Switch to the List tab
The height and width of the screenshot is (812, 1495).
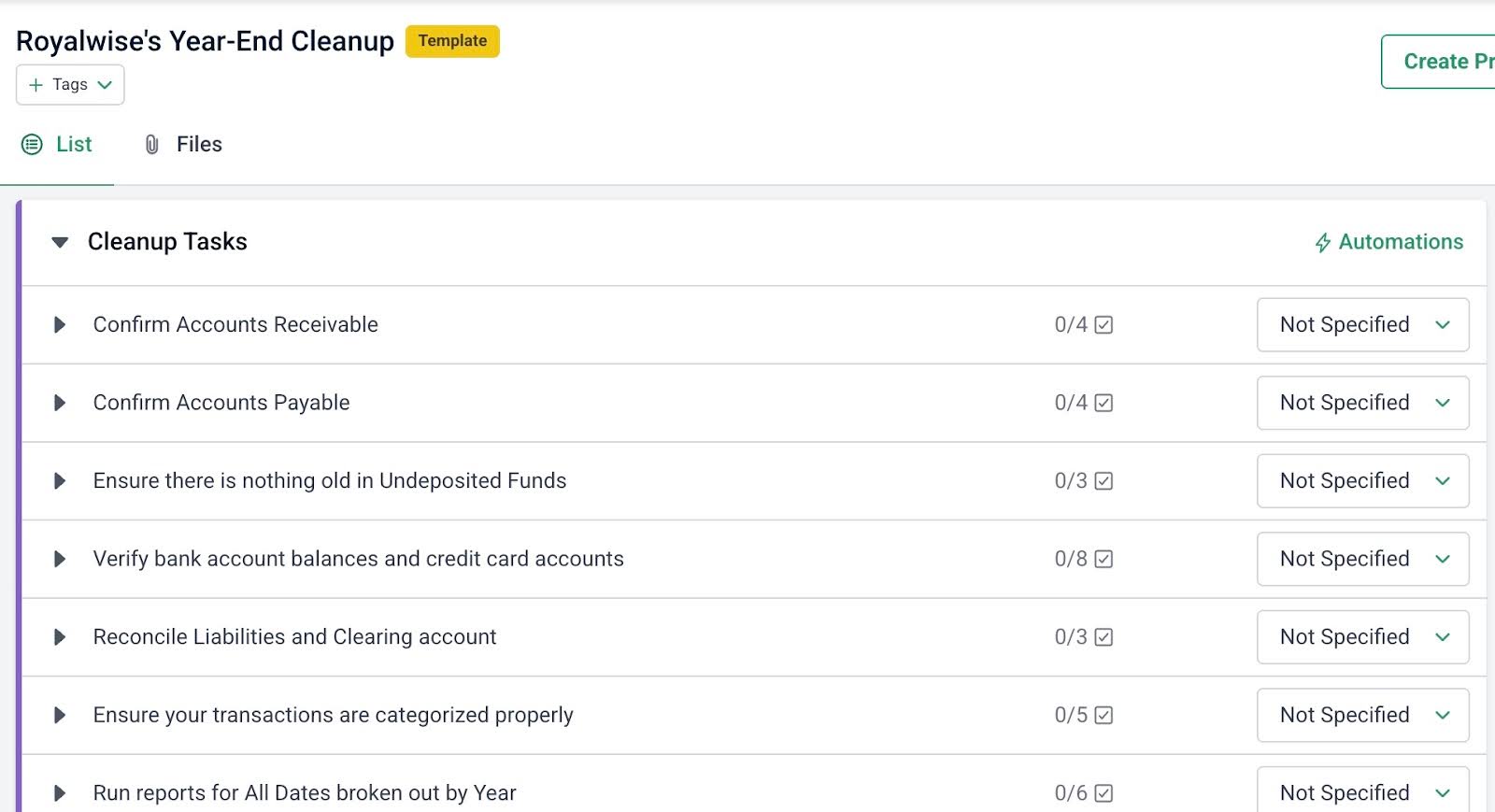coord(57,145)
